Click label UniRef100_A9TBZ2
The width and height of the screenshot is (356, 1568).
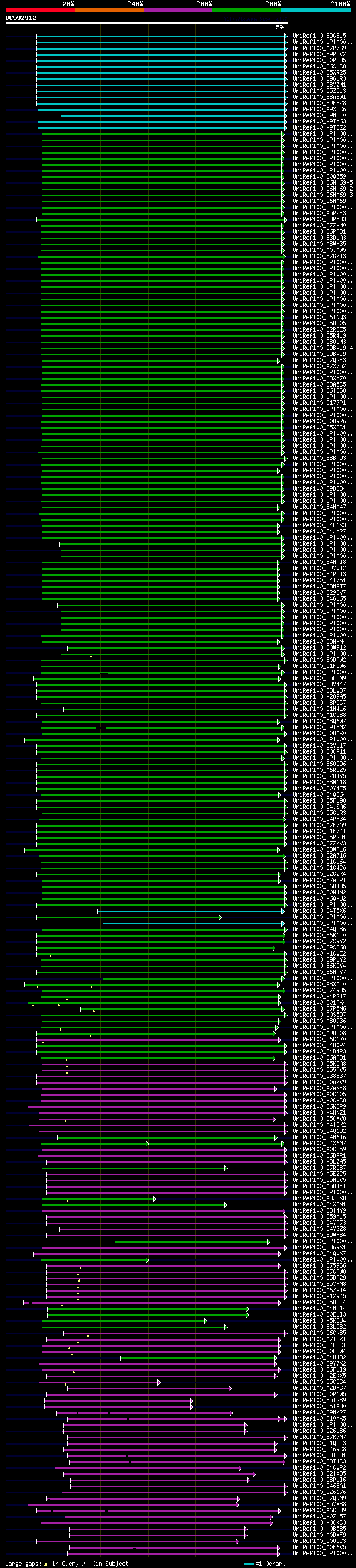tap(319, 128)
